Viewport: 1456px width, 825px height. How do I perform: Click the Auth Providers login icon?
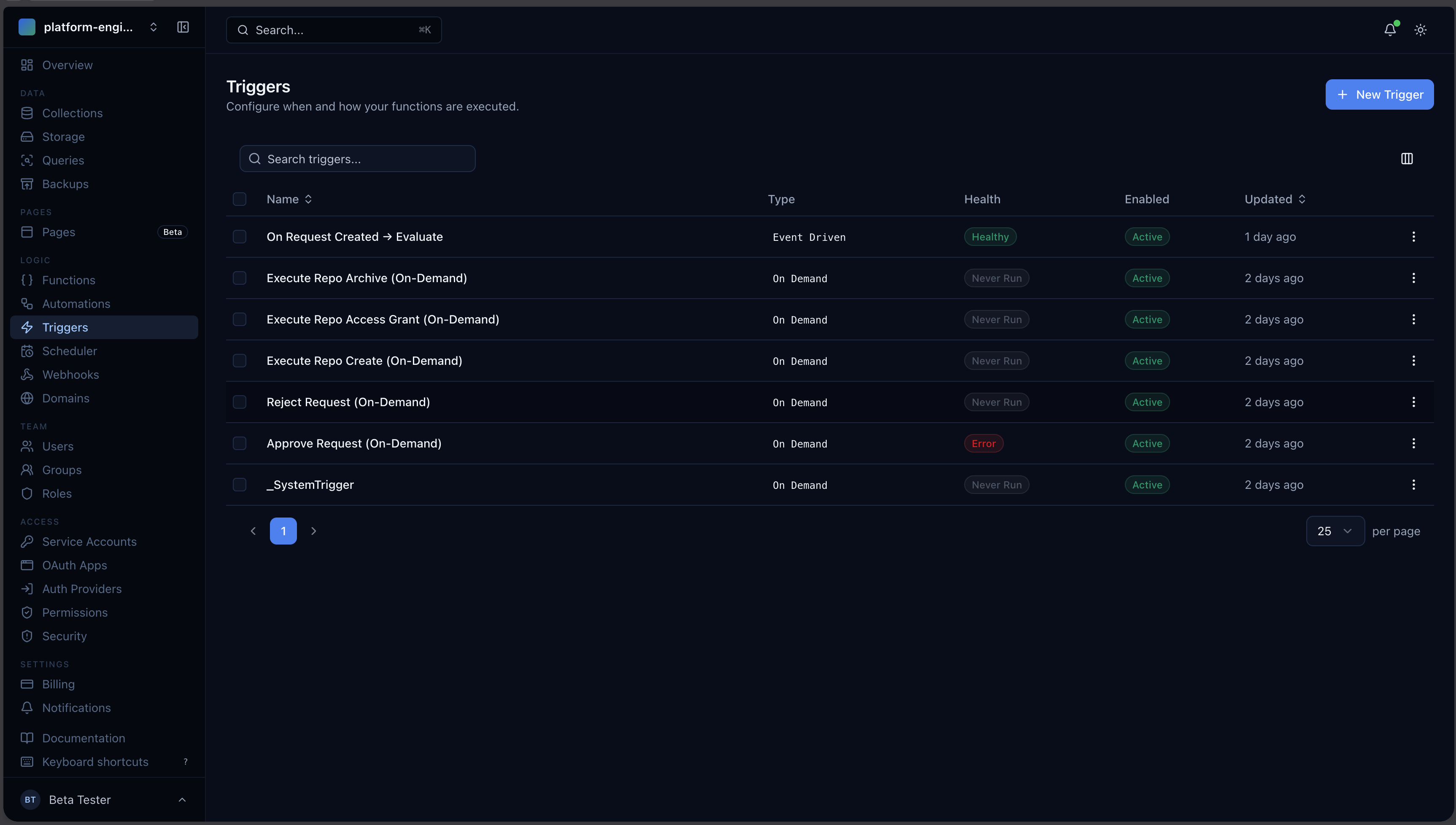pyautogui.click(x=27, y=589)
